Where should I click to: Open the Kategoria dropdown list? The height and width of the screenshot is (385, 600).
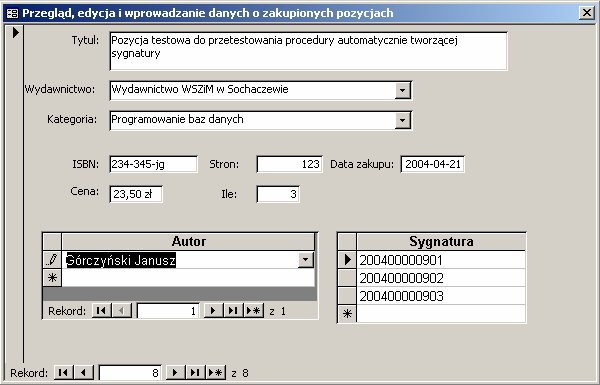point(403,121)
